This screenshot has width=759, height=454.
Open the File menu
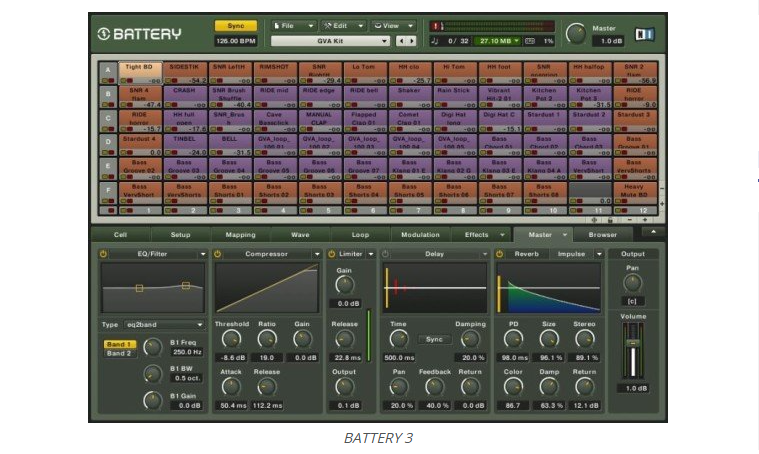pos(293,26)
